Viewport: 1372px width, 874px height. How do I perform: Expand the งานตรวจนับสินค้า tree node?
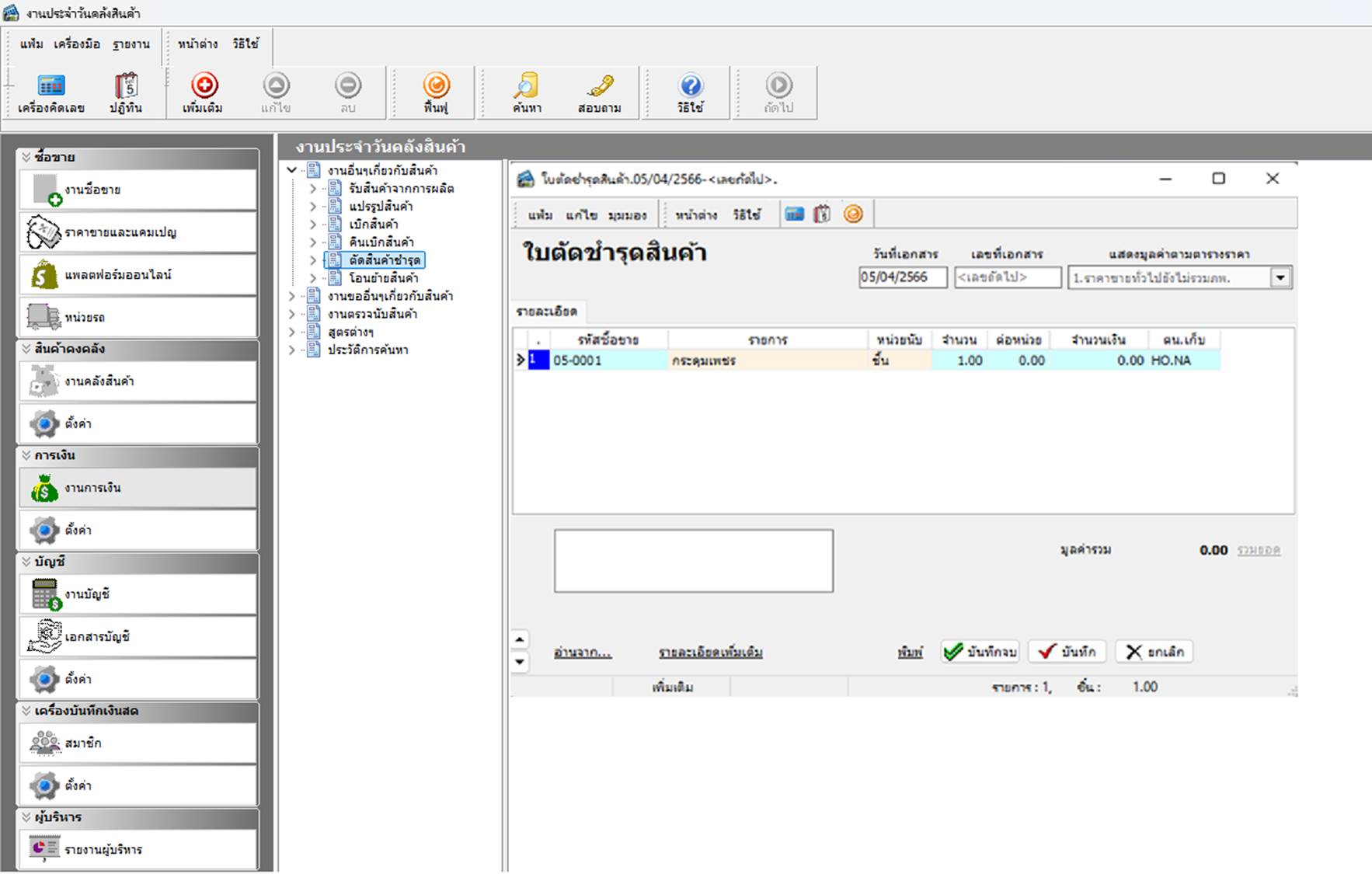click(x=292, y=314)
